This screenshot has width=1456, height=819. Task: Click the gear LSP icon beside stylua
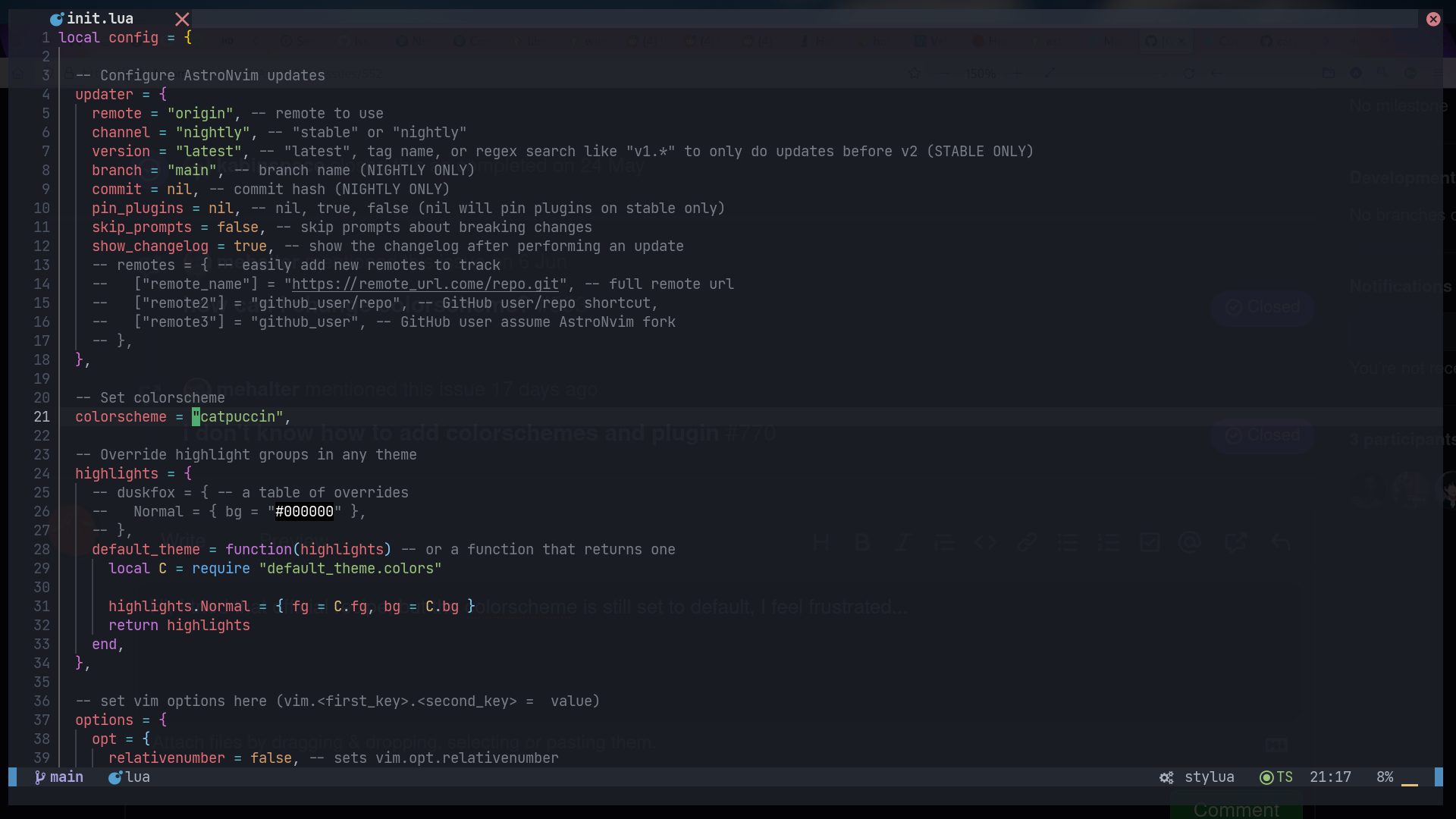point(1166,777)
